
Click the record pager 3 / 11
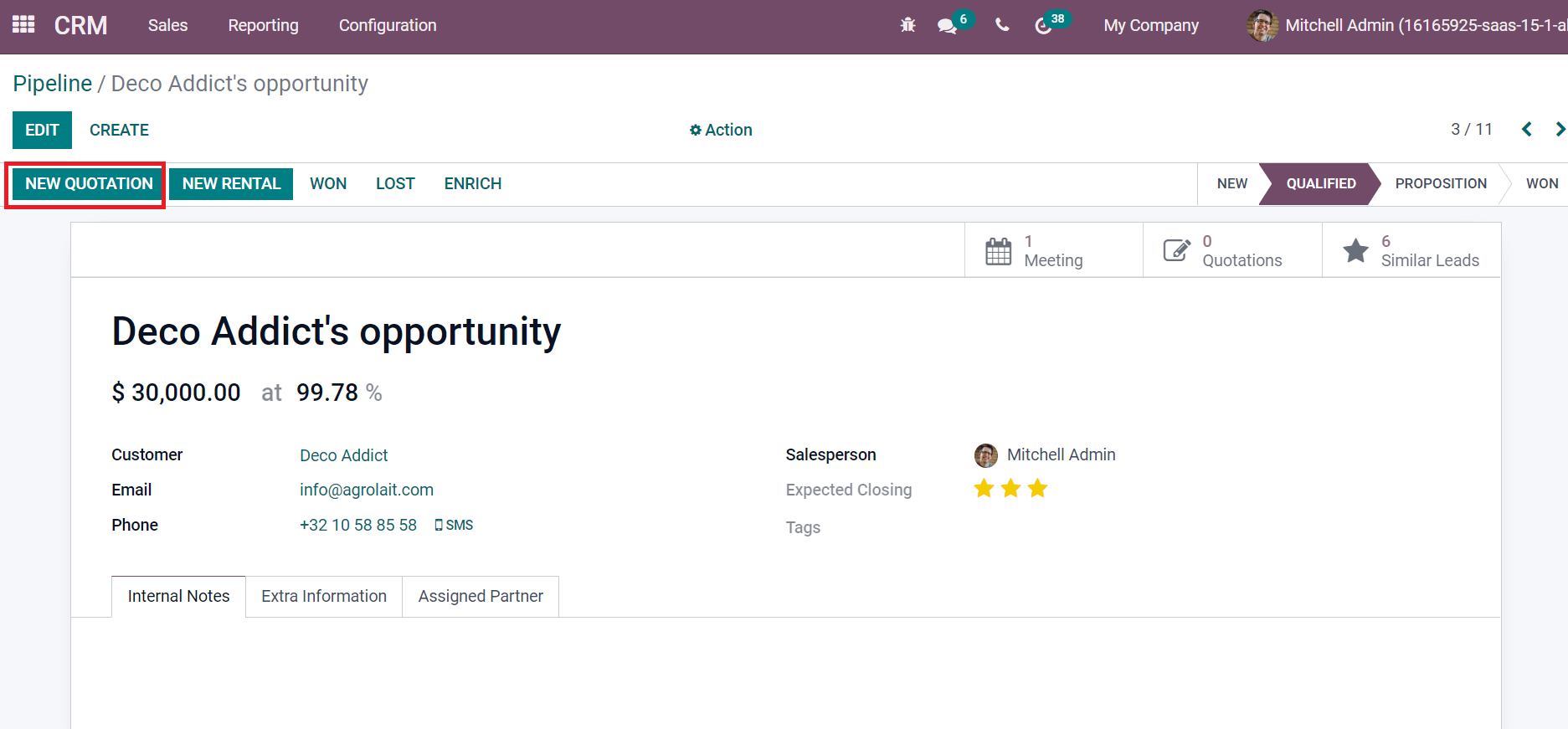click(x=1471, y=129)
